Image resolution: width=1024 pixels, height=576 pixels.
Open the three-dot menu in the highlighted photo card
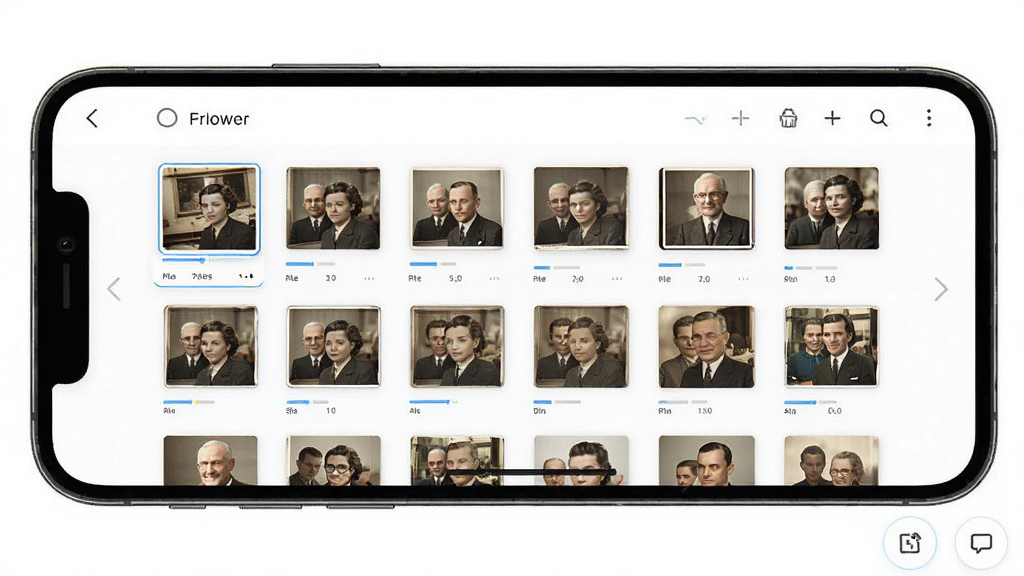246,276
